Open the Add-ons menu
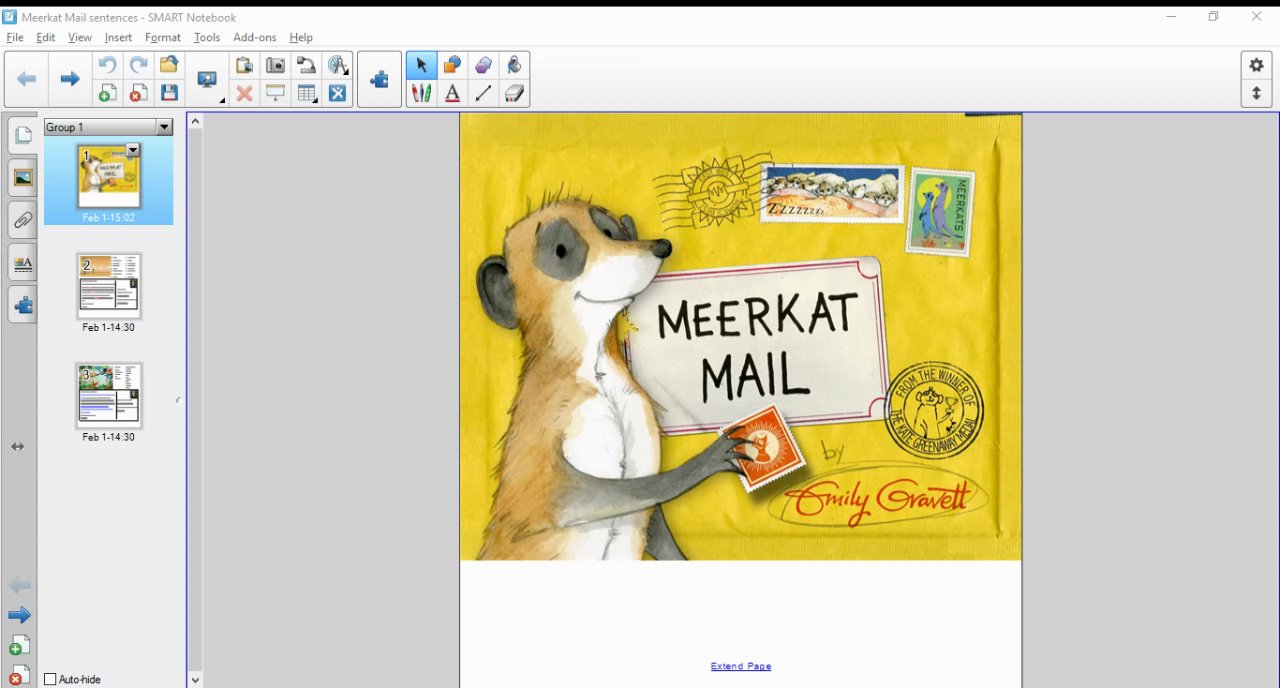Screen dimensions: 1280x688 point(254,38)
